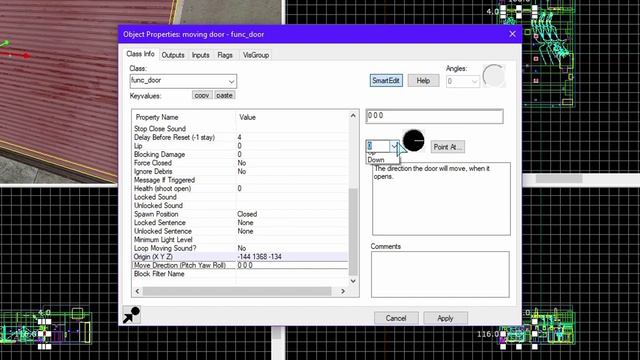Click the horizontal scroll left arrow
Image resolution: width=640 pixels, height=360 pixels.
[x=137, y=291]
